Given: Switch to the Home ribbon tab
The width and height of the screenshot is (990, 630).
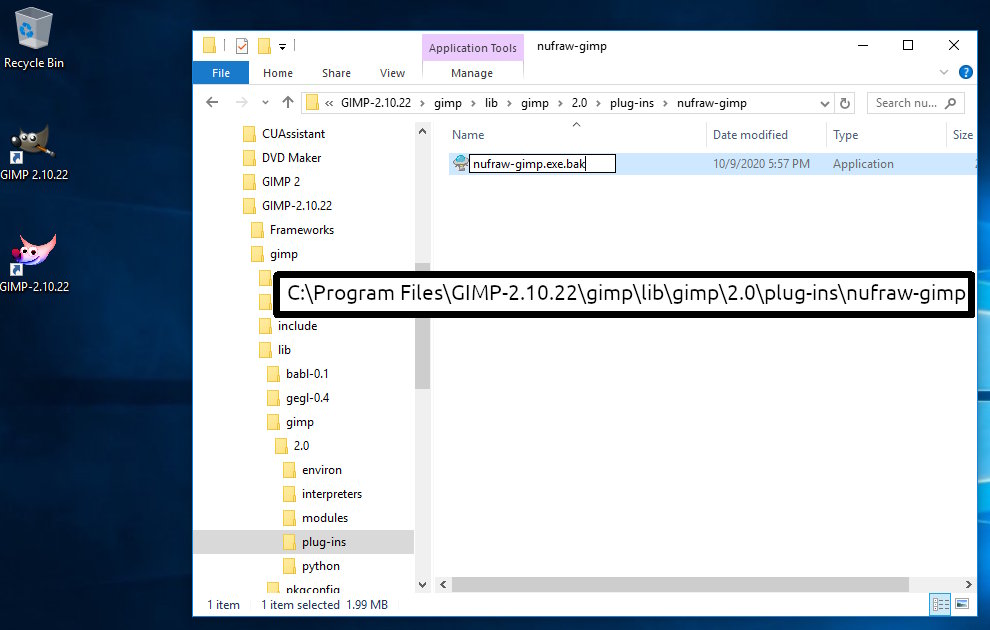Looking at the screenshot, I should pos(278,73).
